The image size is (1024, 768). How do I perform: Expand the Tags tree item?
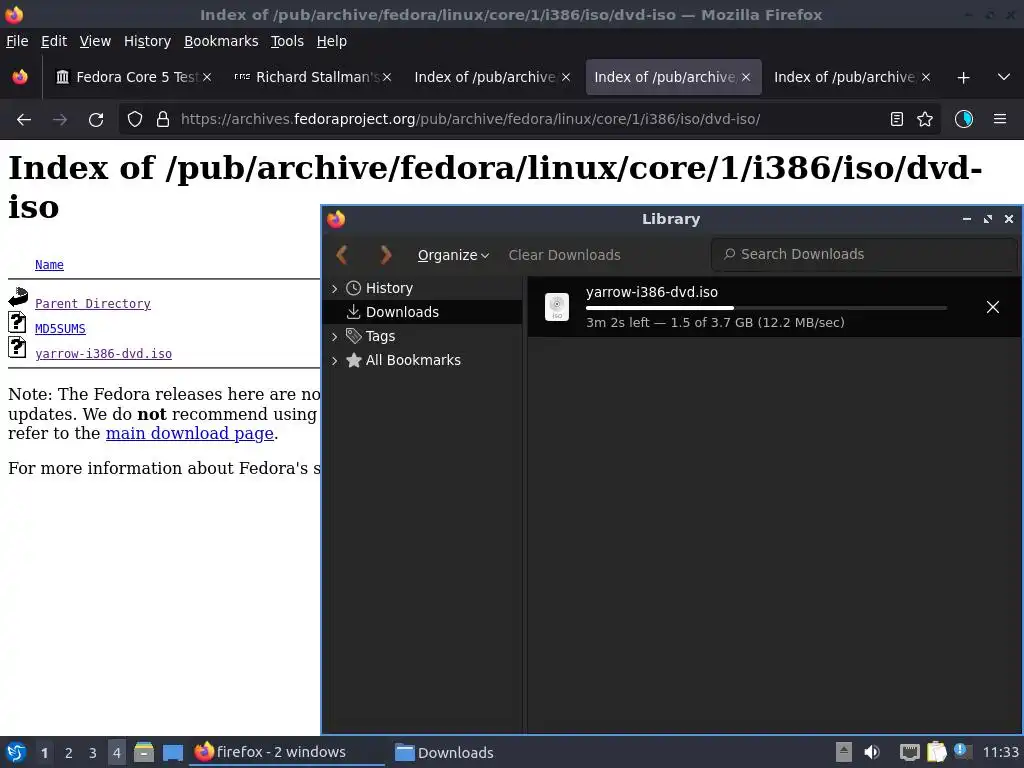(x=334, y=336)
